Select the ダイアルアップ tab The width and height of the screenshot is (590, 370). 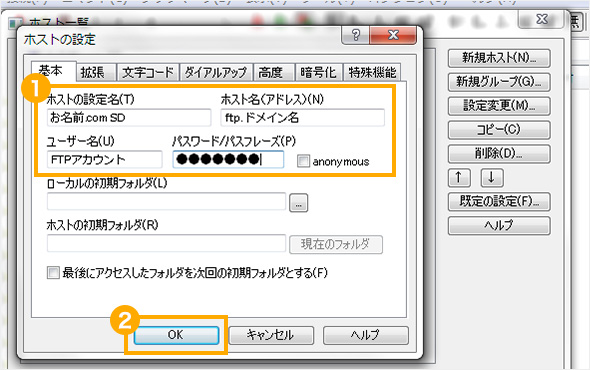click(x=216, y=72)
